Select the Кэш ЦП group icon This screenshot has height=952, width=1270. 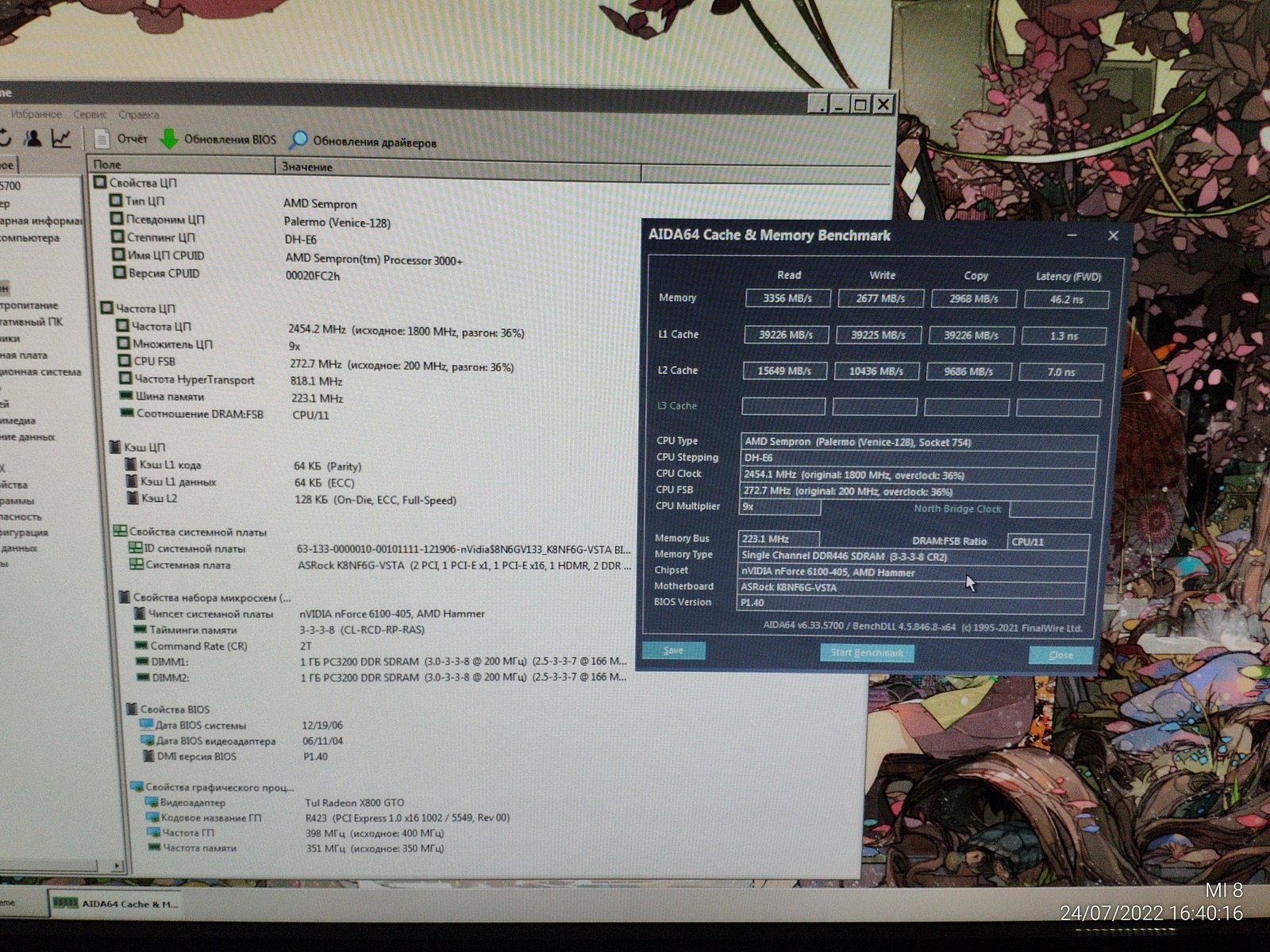[x=114, y=447]
